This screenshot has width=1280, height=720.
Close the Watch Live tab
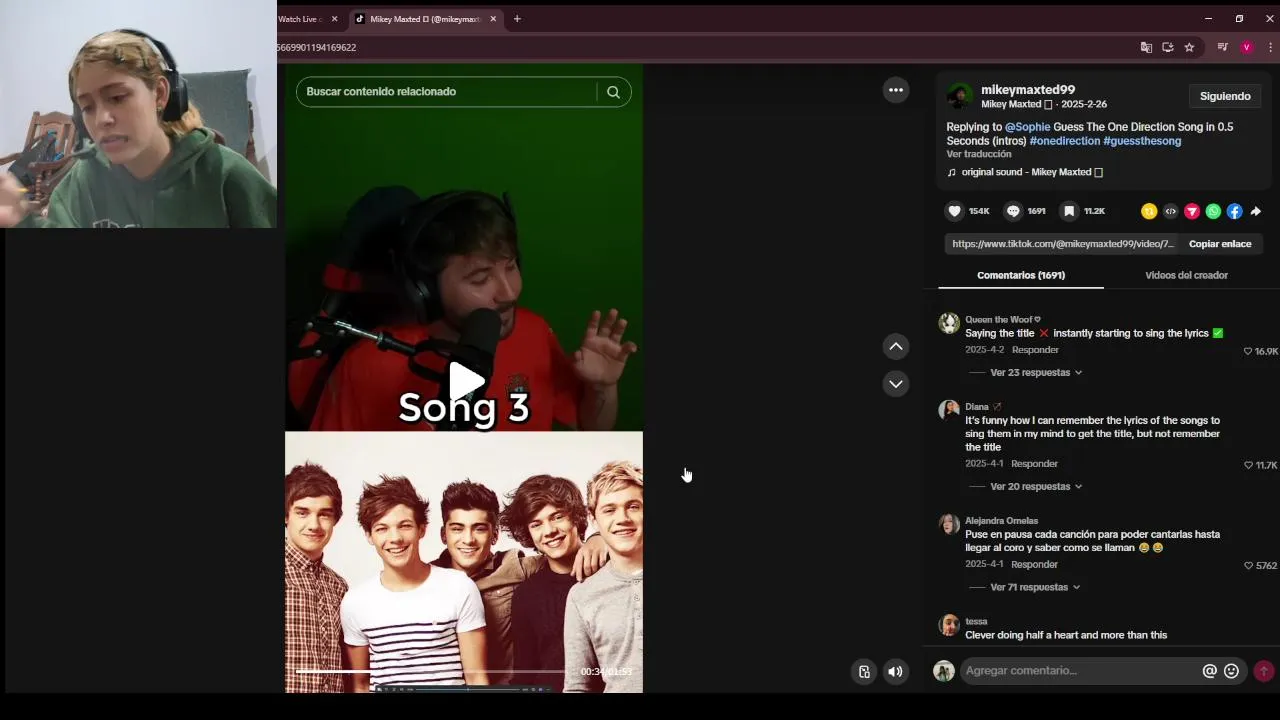tap(334, 19)
